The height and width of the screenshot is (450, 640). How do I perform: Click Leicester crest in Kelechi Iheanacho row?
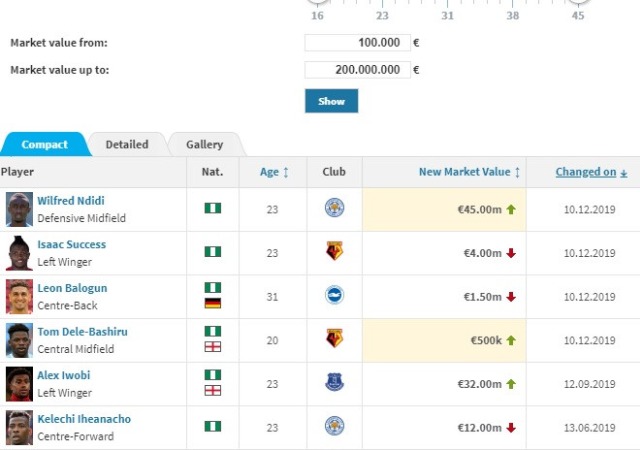pyautogui.click(x=334, y=427)
